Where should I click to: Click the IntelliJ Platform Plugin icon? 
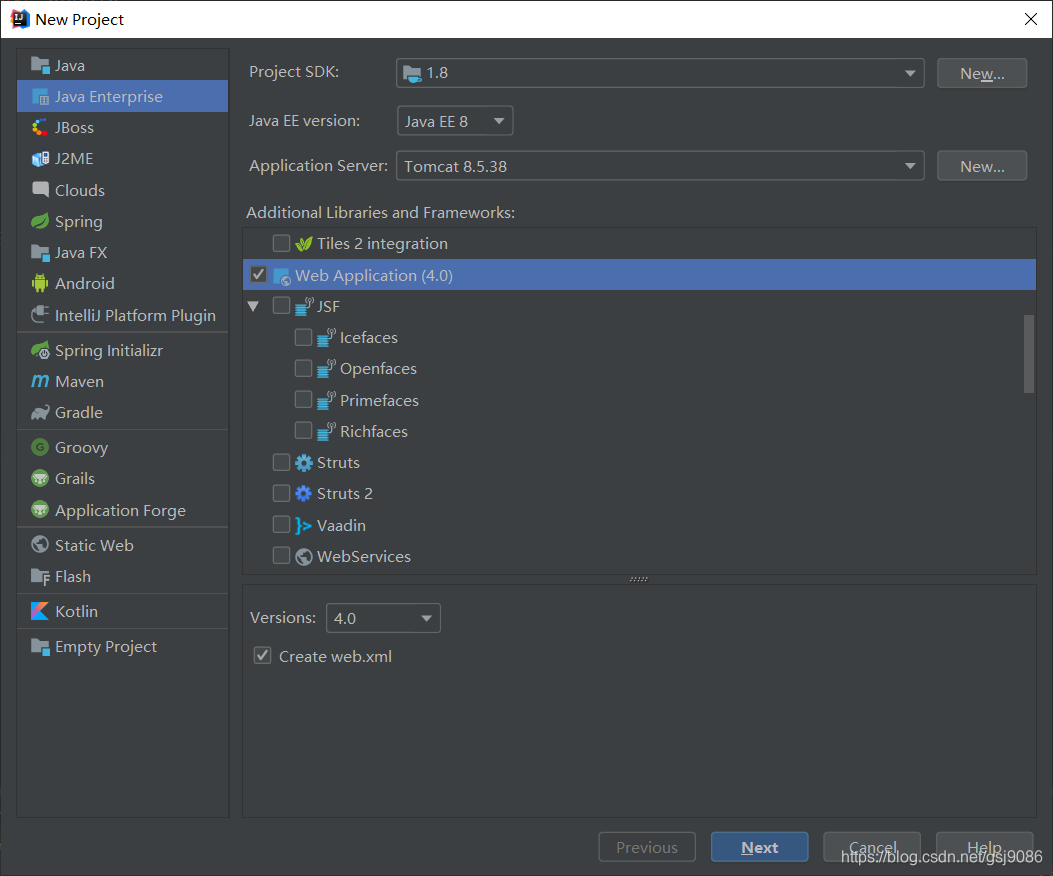[40, 314]
